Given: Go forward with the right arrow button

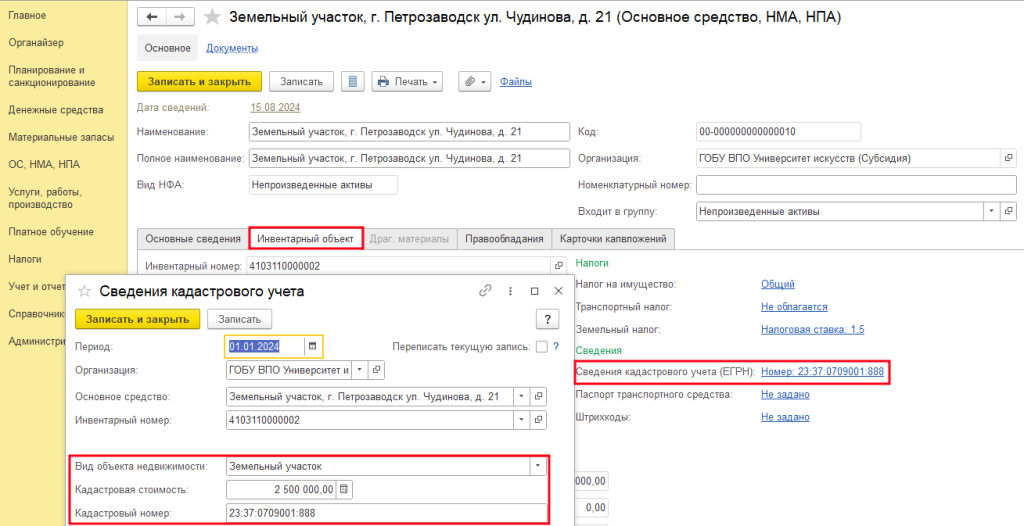Looking at the screenshot, I should pos(181,17).
